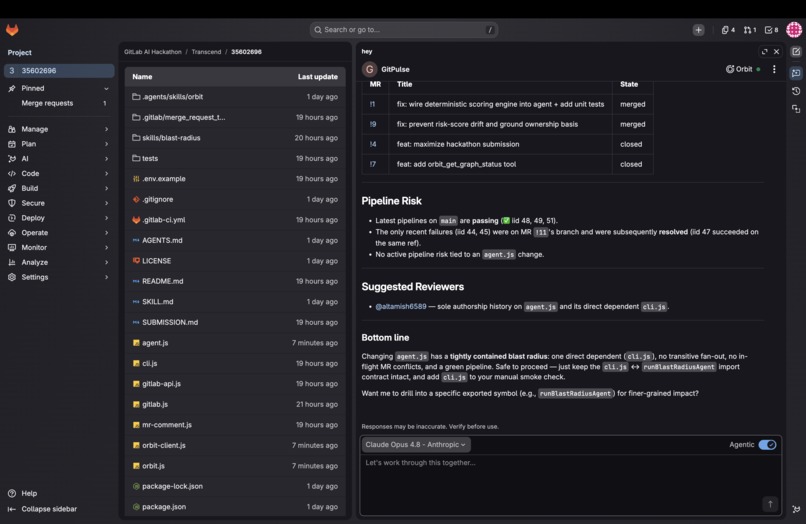806x524 pixels.
Task: Expand the Plan menu
Action: [x=58, y=144]
